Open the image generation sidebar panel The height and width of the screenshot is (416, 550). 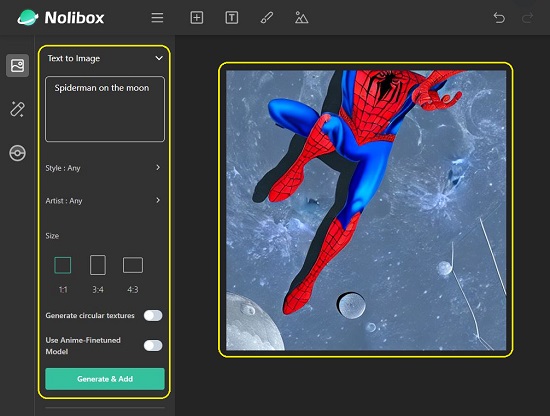17,66
